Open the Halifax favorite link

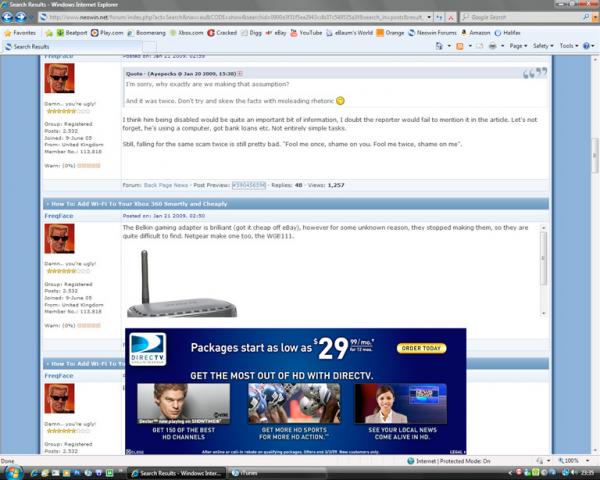point(507,33)
